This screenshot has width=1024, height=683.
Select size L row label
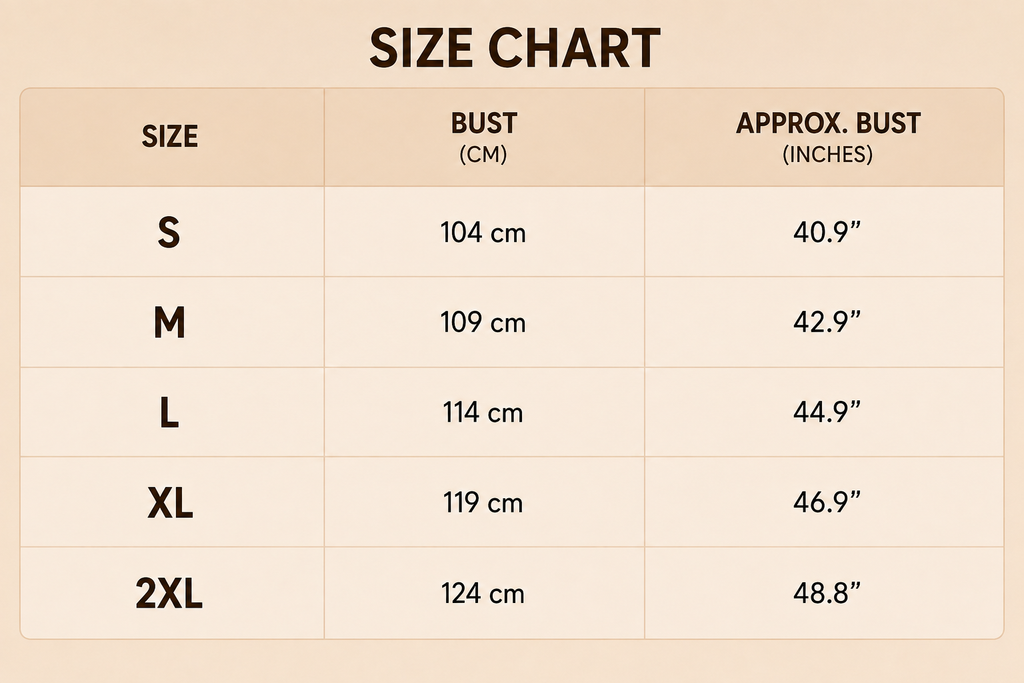tap(169, 412)
